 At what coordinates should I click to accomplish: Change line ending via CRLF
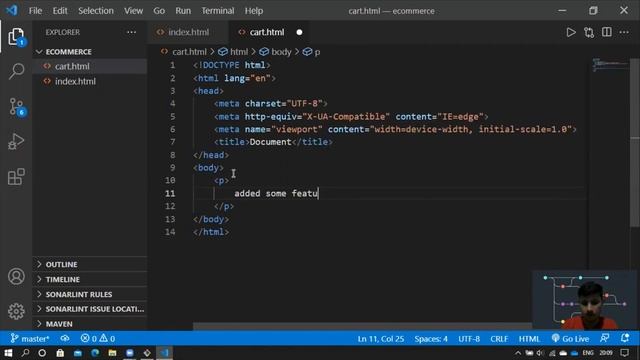coord(499,339)
